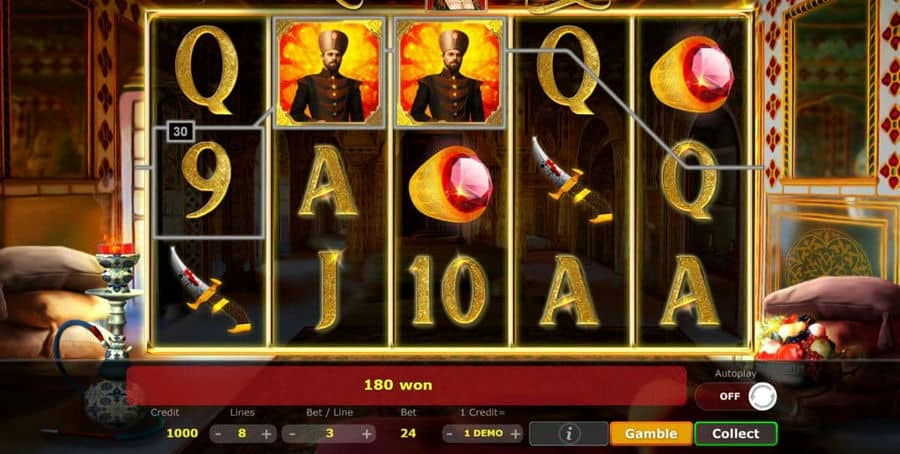The height and width of the screenshot is (454, 900).
Task: Open the info paytable button
Action: [x=568, y=433]
